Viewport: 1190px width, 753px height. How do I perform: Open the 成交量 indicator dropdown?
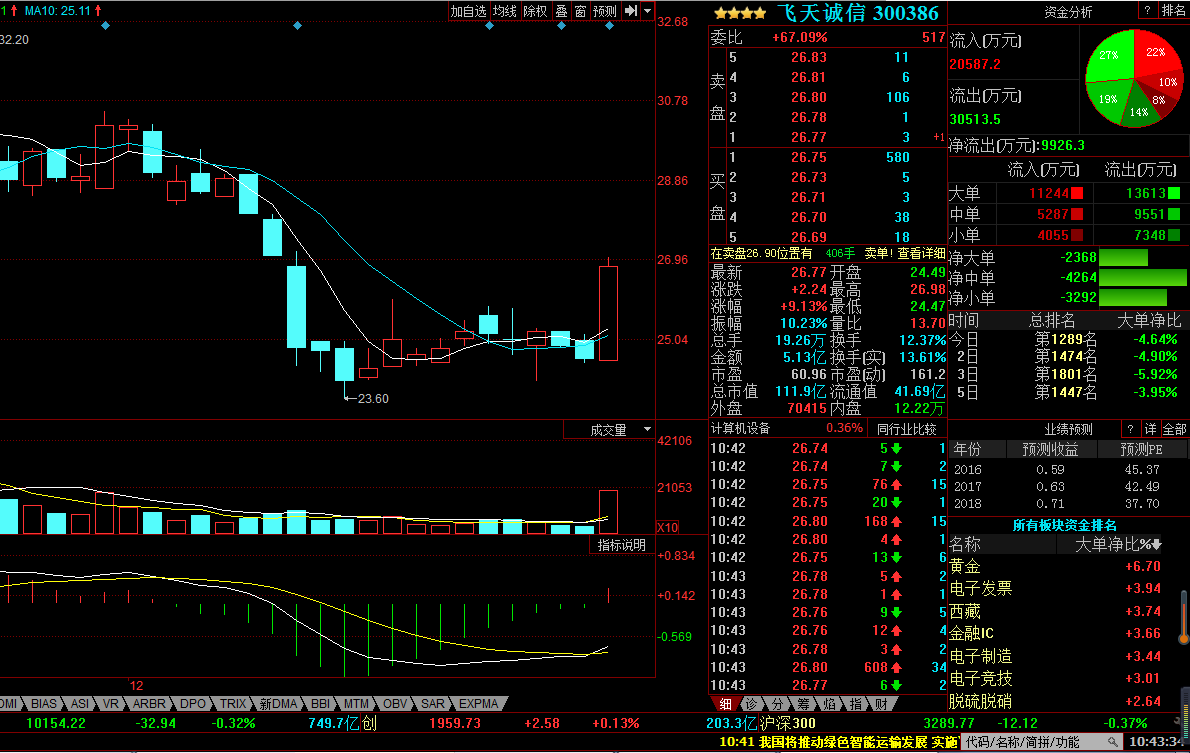point(647,430)
